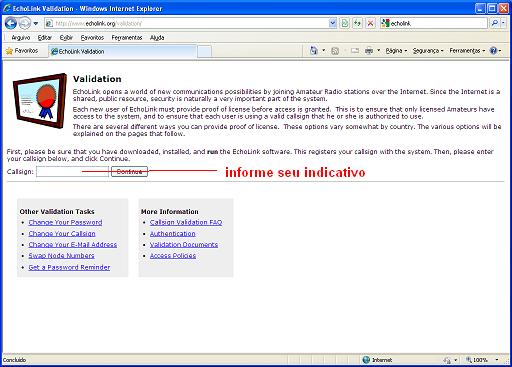Click the Concluído status bar text
The width and height of the screenshot is (512, 367).
tap(14, 360)
